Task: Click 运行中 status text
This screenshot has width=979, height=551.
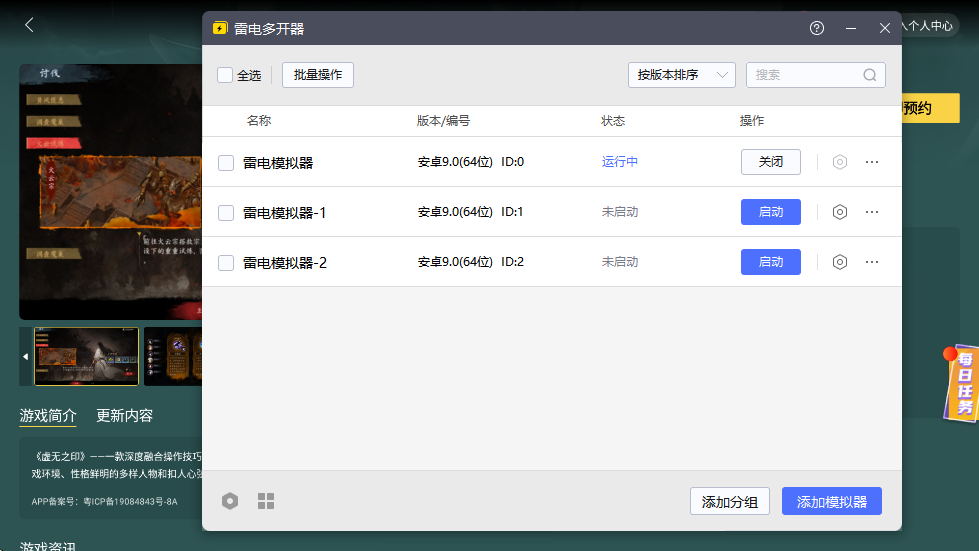Action: point(620,162)
